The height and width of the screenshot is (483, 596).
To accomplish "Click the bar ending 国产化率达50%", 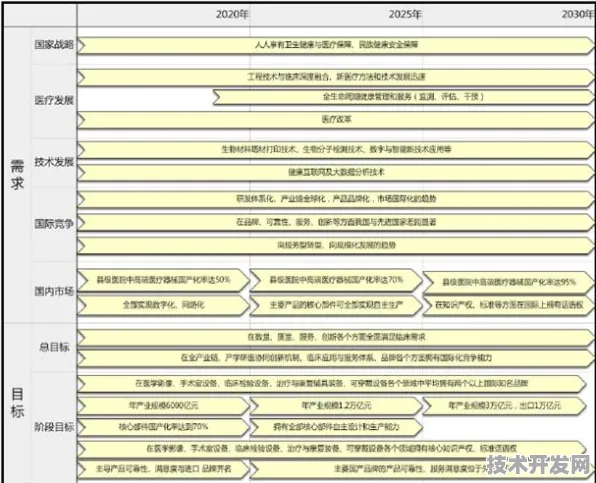I will click(x=163, y=280).
